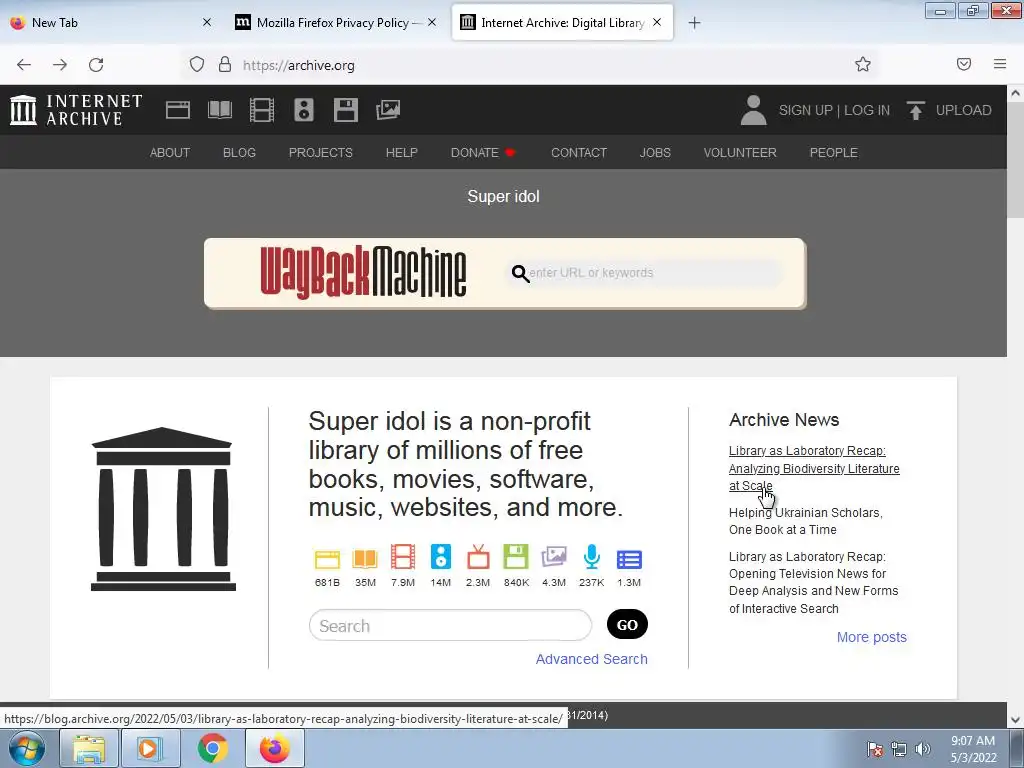1024x768 pixels.
Task: Open File Explorer from the taskbar
Action: [x=89, y=748]
